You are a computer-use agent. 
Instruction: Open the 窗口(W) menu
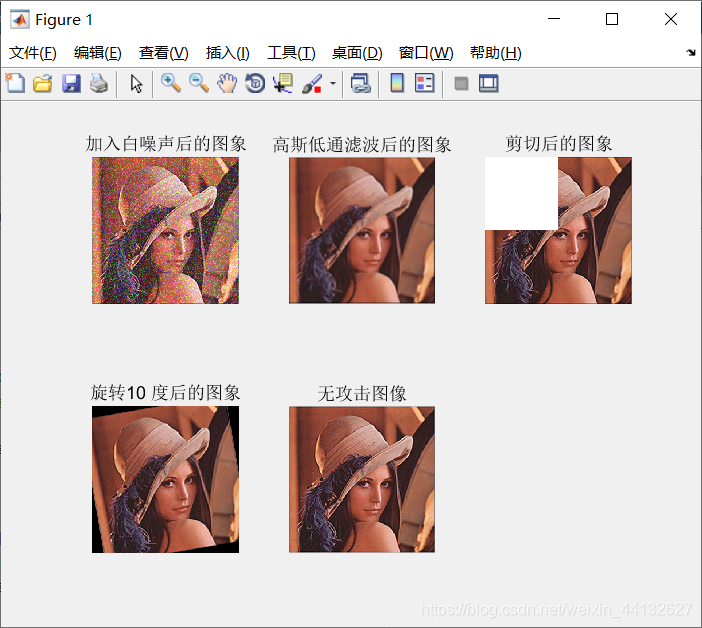click(426, 53)
